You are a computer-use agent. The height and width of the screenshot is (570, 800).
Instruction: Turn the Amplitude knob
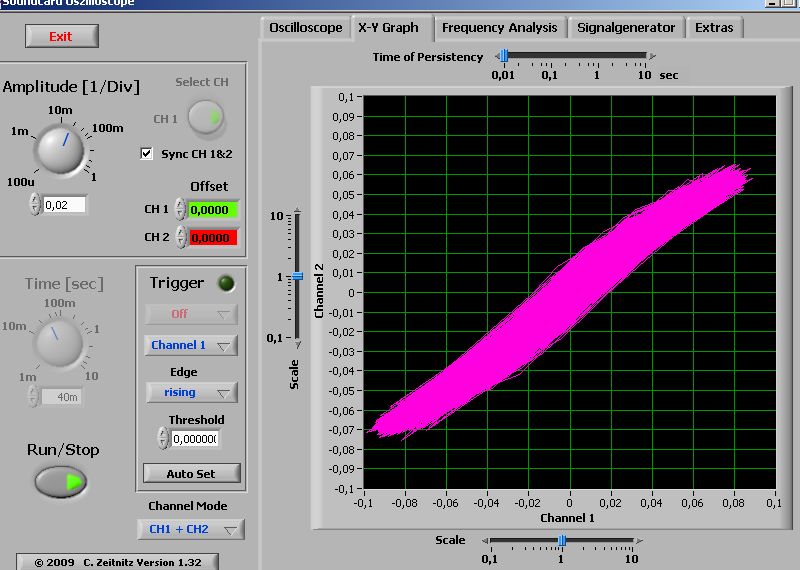pos(60,147)
